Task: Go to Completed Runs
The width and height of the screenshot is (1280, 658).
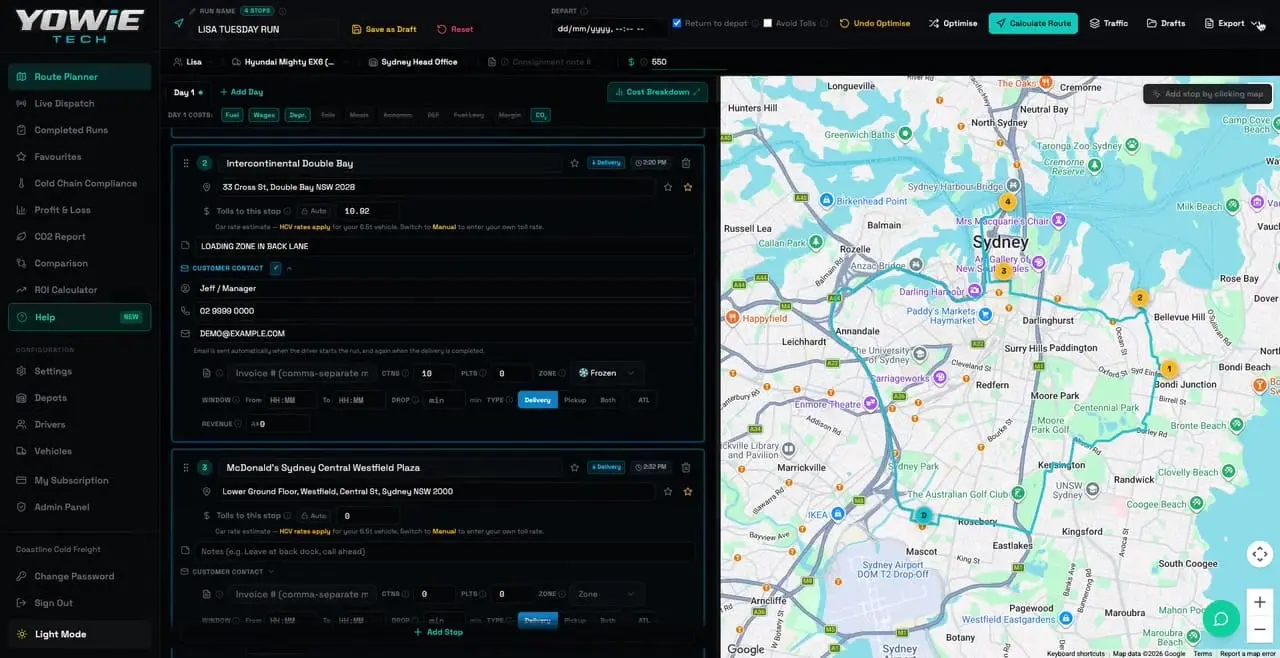Action: pyautogui.click(x=79, y=130)
